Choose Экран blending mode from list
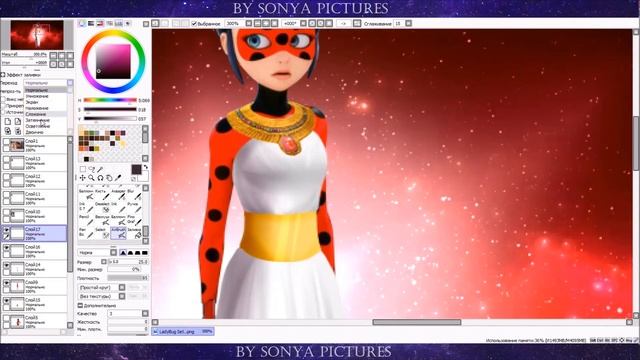 coord(32,102)
